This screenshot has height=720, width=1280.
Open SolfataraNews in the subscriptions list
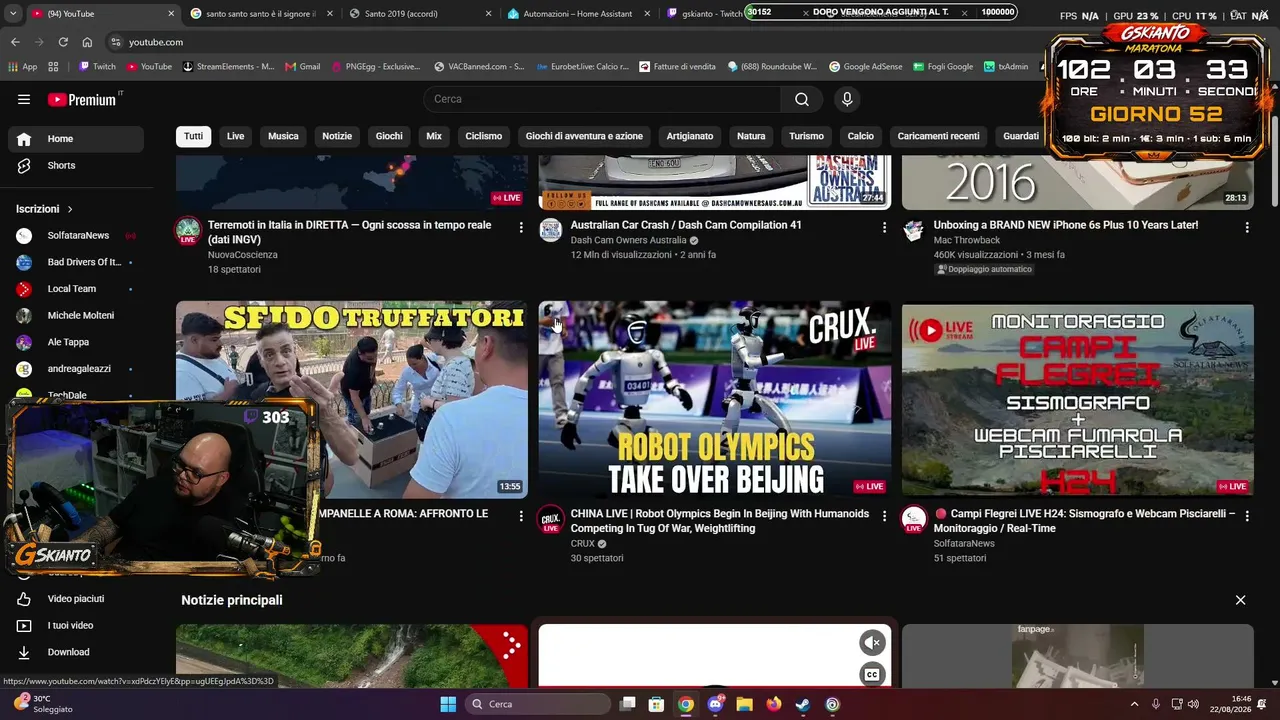[x=76, y=236]
